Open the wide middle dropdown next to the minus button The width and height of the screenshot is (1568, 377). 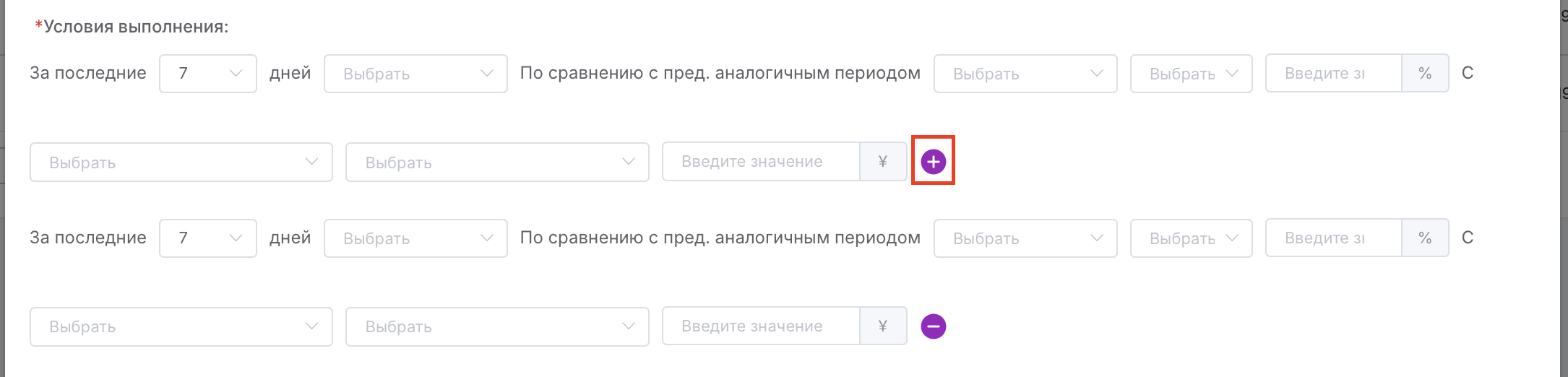pos(497,327)
